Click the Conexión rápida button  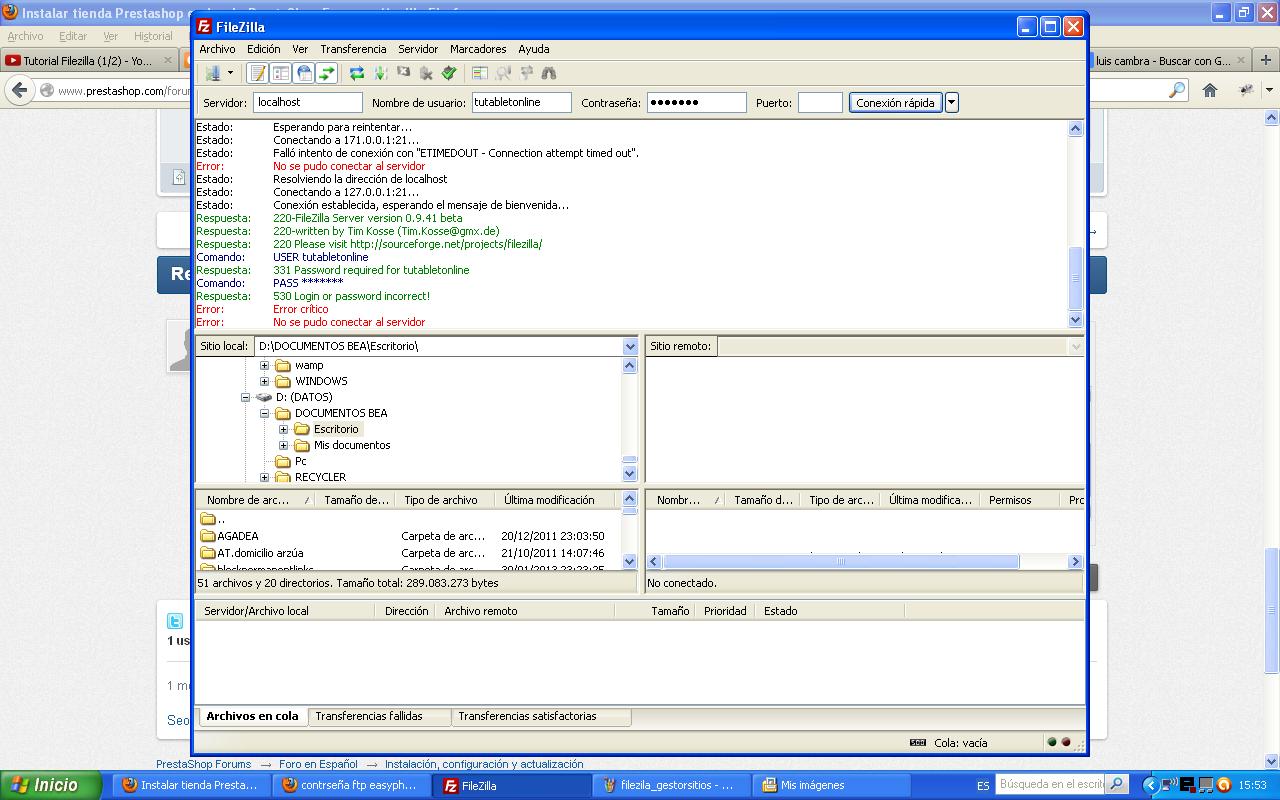[895, 103]
